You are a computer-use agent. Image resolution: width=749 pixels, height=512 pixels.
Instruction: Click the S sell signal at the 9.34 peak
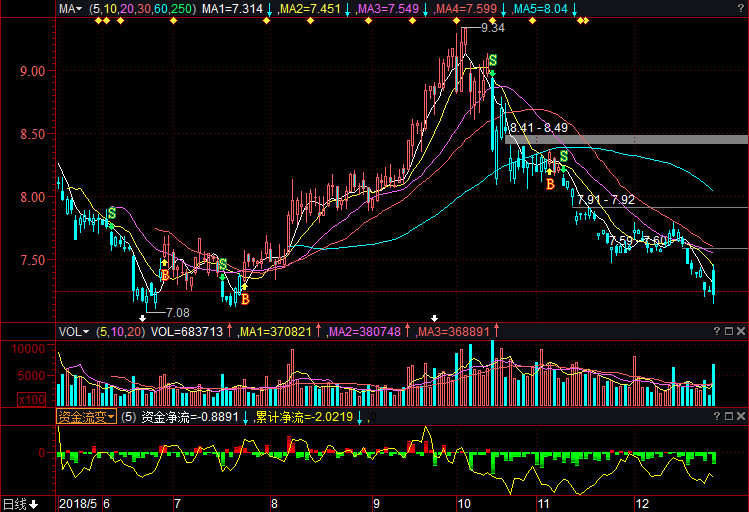[x=492, y=62]
